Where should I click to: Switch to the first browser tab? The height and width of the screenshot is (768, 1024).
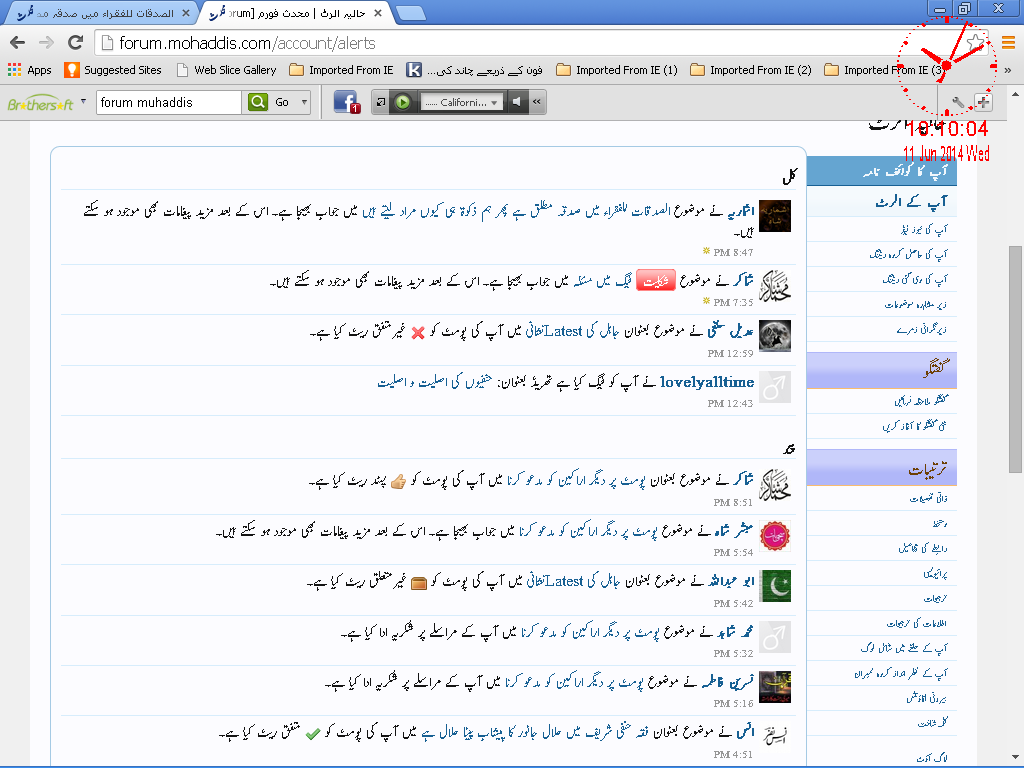(x=103, y=13)
